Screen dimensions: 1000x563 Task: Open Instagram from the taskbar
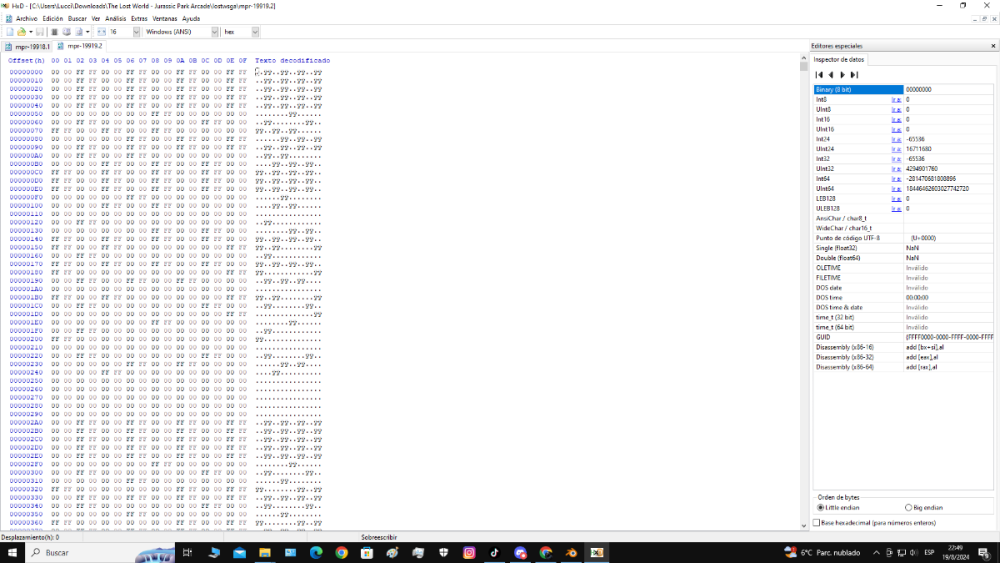point(469,553)
